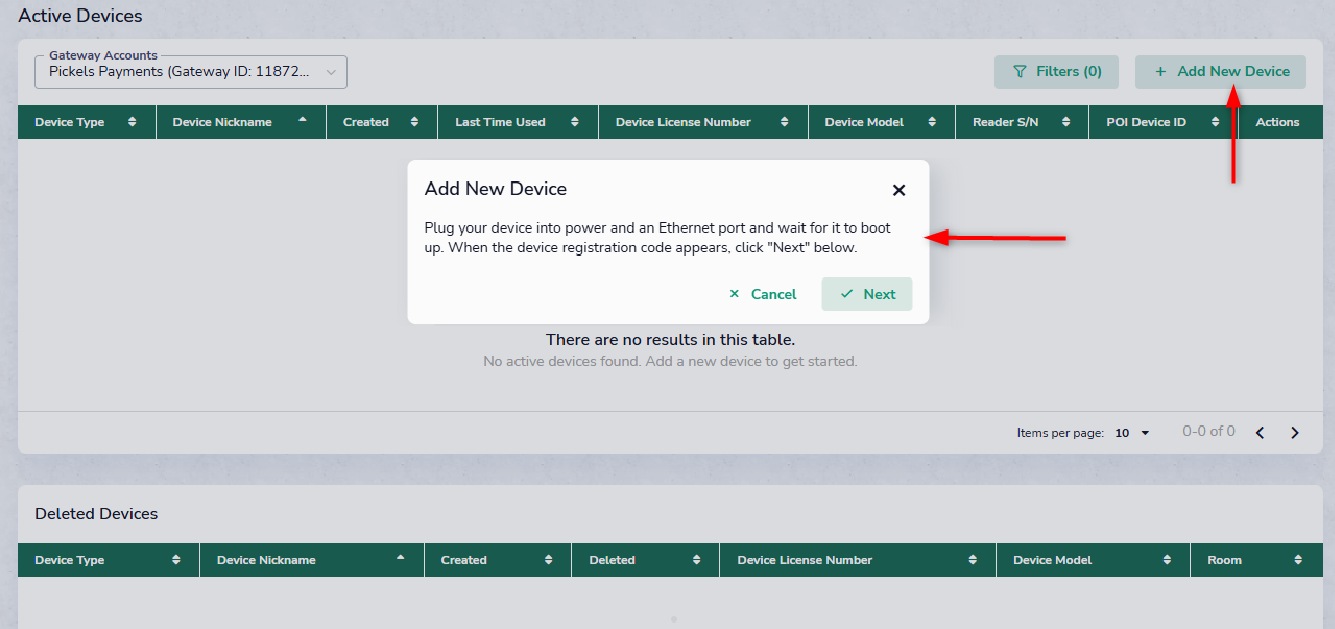Expand the Gateway Accounts dropdown

click(x=191, y=72)
